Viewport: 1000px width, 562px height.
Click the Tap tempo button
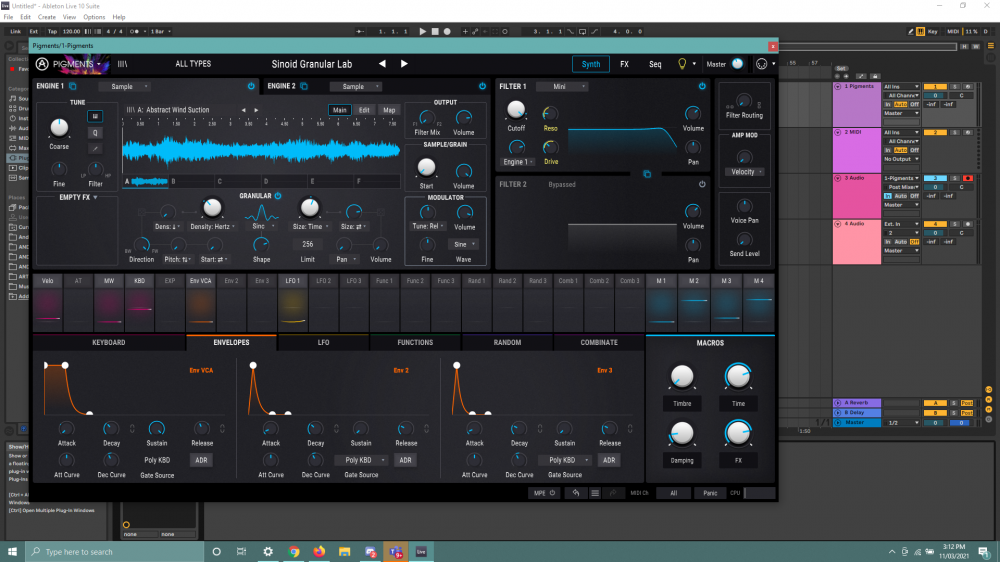(52, 31)
